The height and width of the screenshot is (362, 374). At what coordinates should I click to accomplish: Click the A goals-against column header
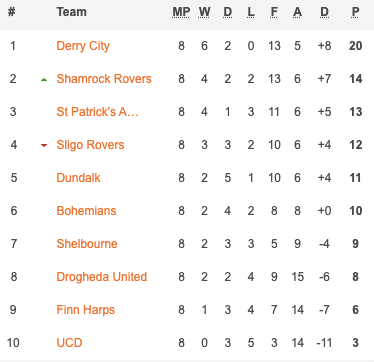click(x=297, y=12)
